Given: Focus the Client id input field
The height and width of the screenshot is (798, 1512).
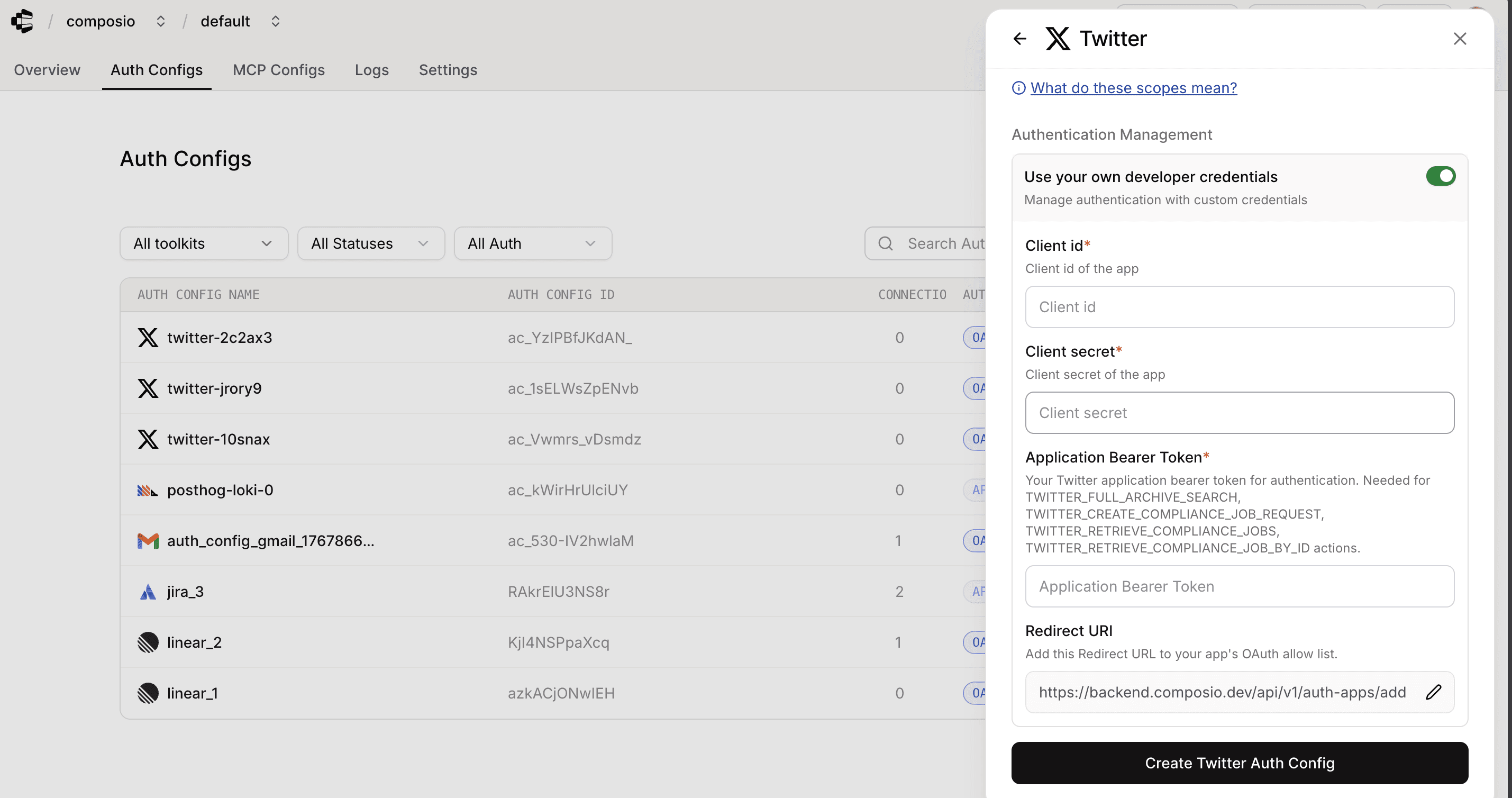Looking at the screenshot, I should tap(1239, 307).
